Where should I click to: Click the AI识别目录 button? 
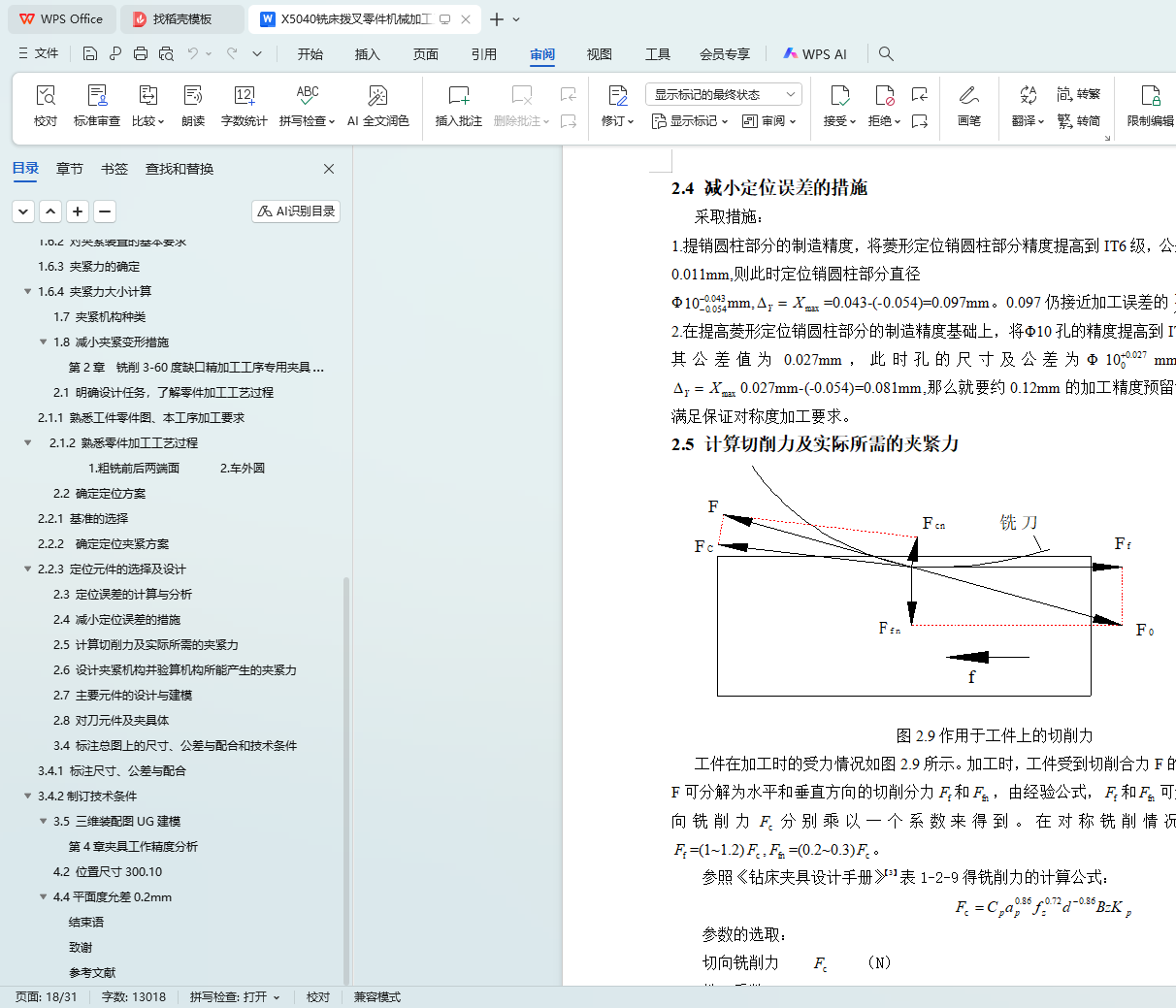(x=296, y=211)
